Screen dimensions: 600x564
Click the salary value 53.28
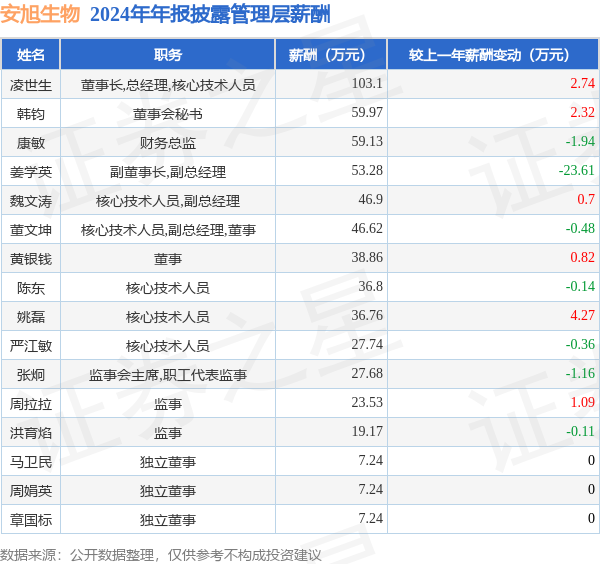pyautogui.click(x=367, y=171)
